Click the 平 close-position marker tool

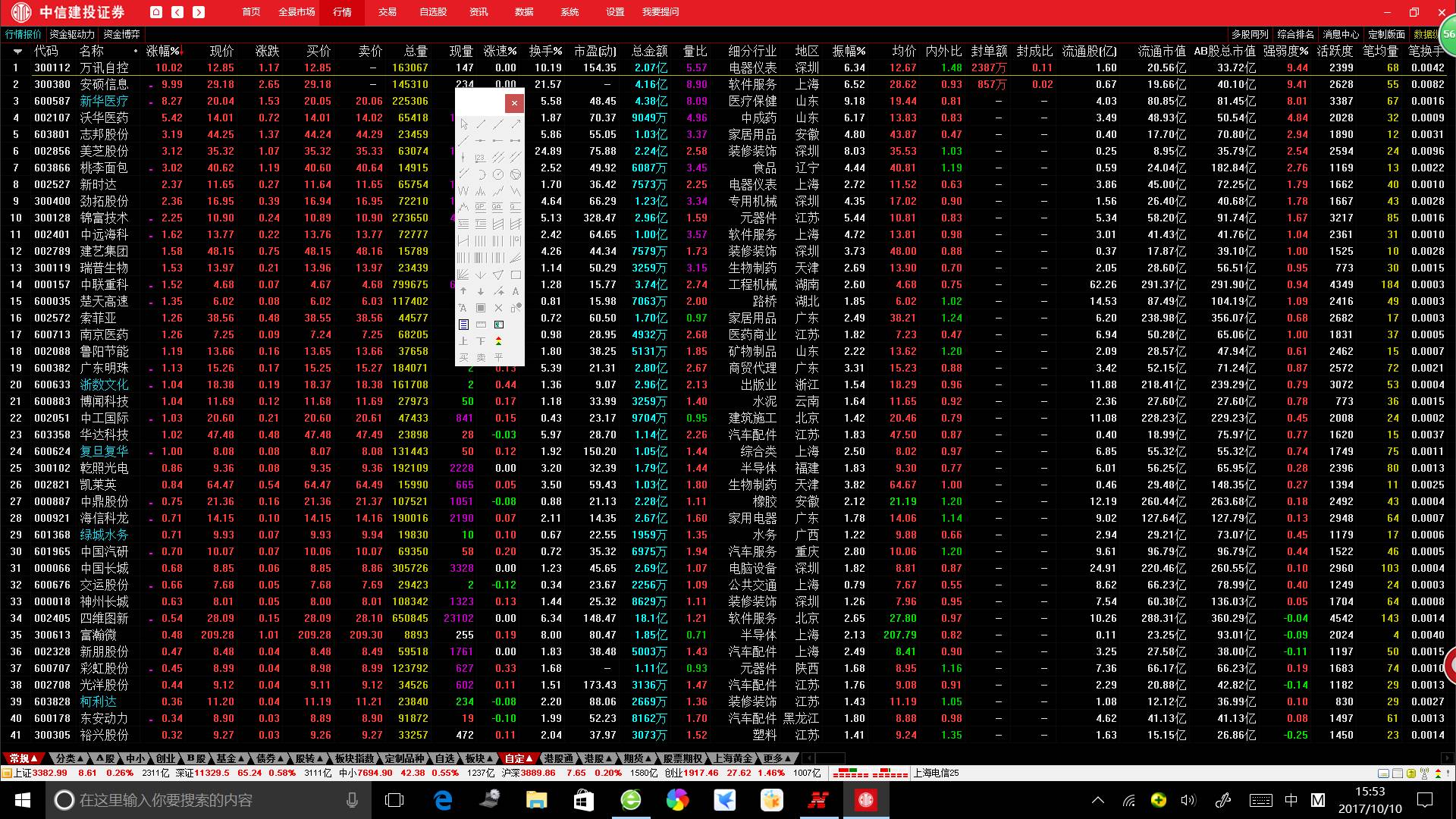(498, 357)
